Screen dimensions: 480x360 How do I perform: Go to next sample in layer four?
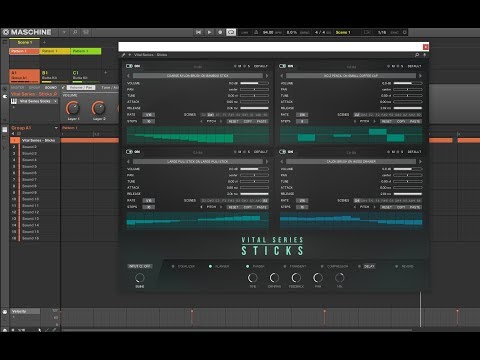[x=420, y=162]
